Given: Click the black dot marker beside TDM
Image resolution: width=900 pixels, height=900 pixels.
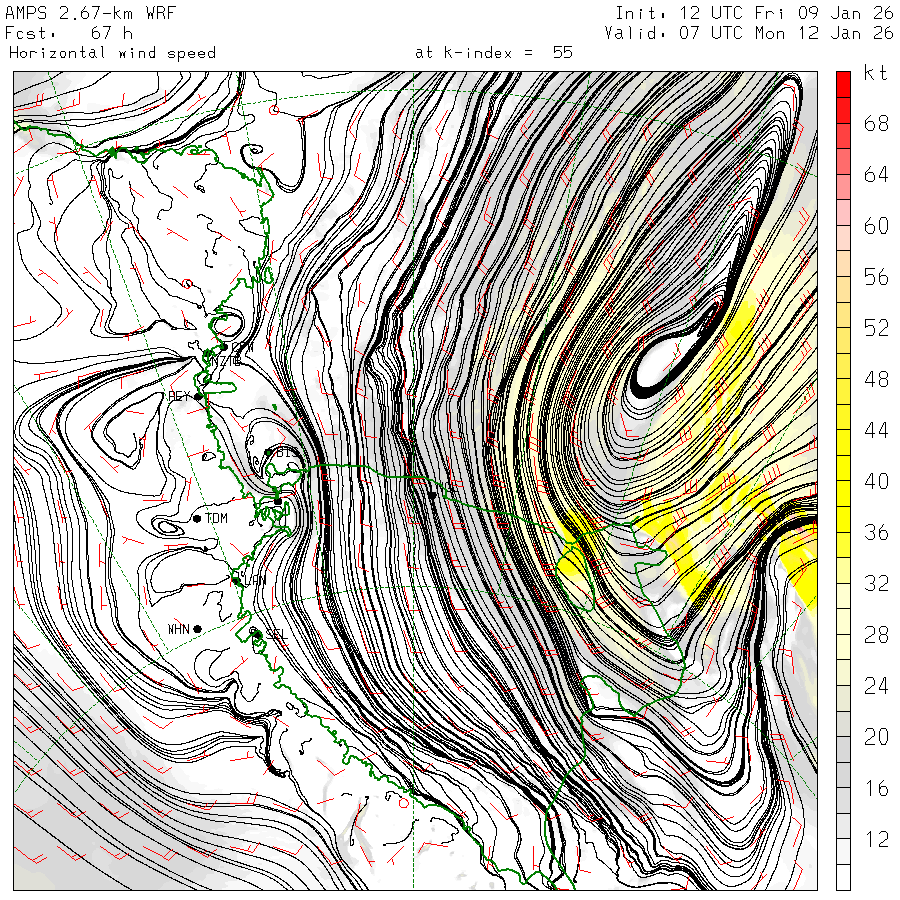Looking at the screenshot, I should point(197,519).
